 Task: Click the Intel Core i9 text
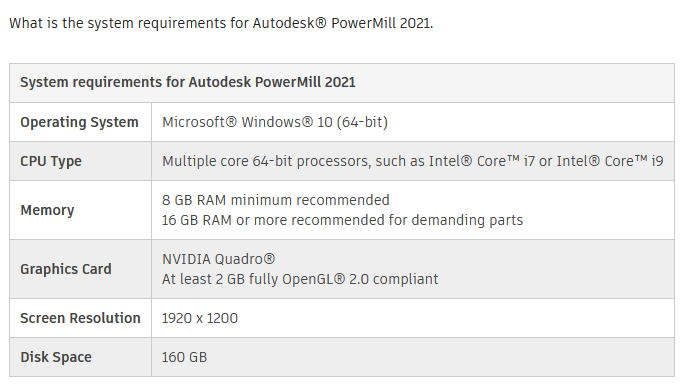tap(610, 161)
